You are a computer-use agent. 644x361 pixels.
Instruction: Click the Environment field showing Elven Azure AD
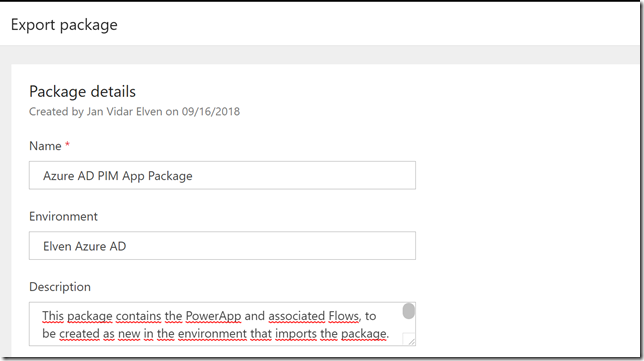222,246
